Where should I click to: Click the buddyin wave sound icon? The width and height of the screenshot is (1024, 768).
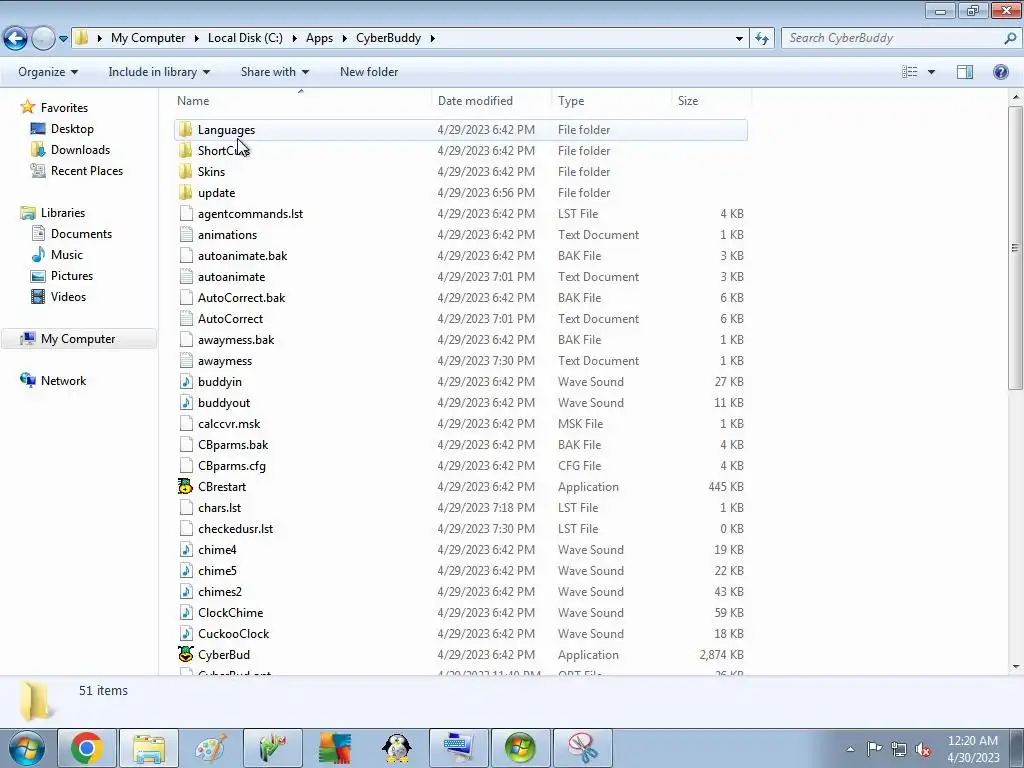[x=186, y=381]
